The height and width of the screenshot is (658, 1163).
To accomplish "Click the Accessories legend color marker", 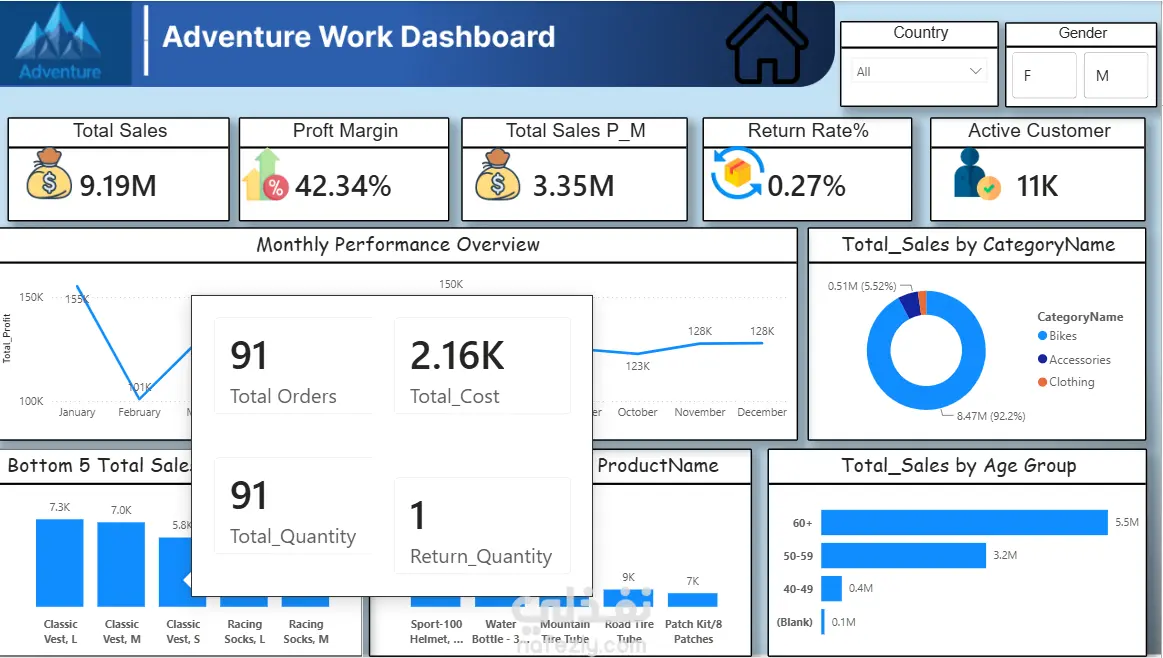I will [x=1042, y=359].
